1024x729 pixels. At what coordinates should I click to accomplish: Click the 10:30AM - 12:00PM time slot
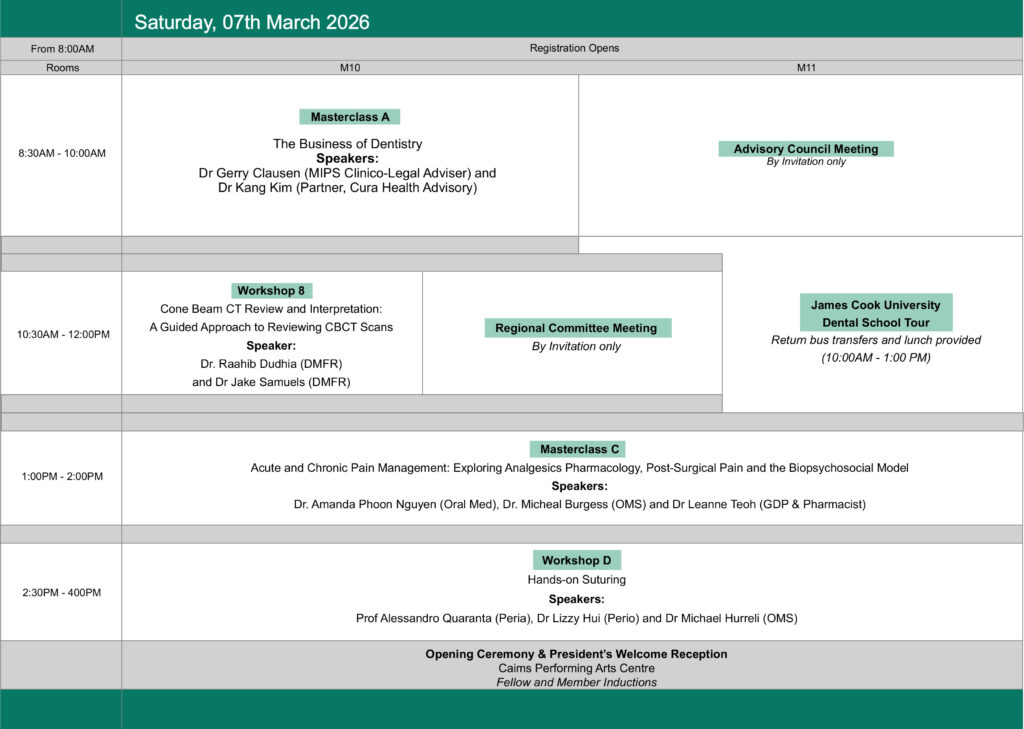click(x=62, y=334)
